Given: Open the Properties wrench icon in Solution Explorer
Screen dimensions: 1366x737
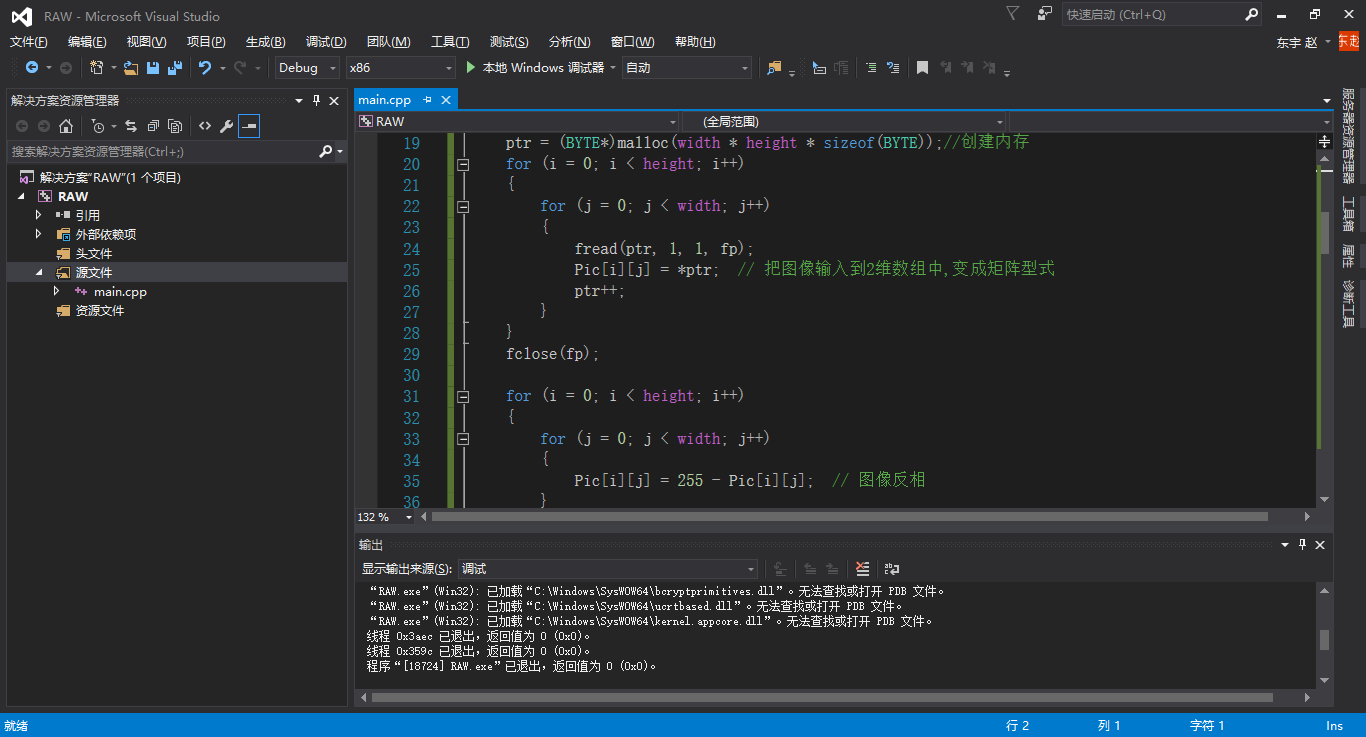Looking at the screenshot, I should [226, 126].
